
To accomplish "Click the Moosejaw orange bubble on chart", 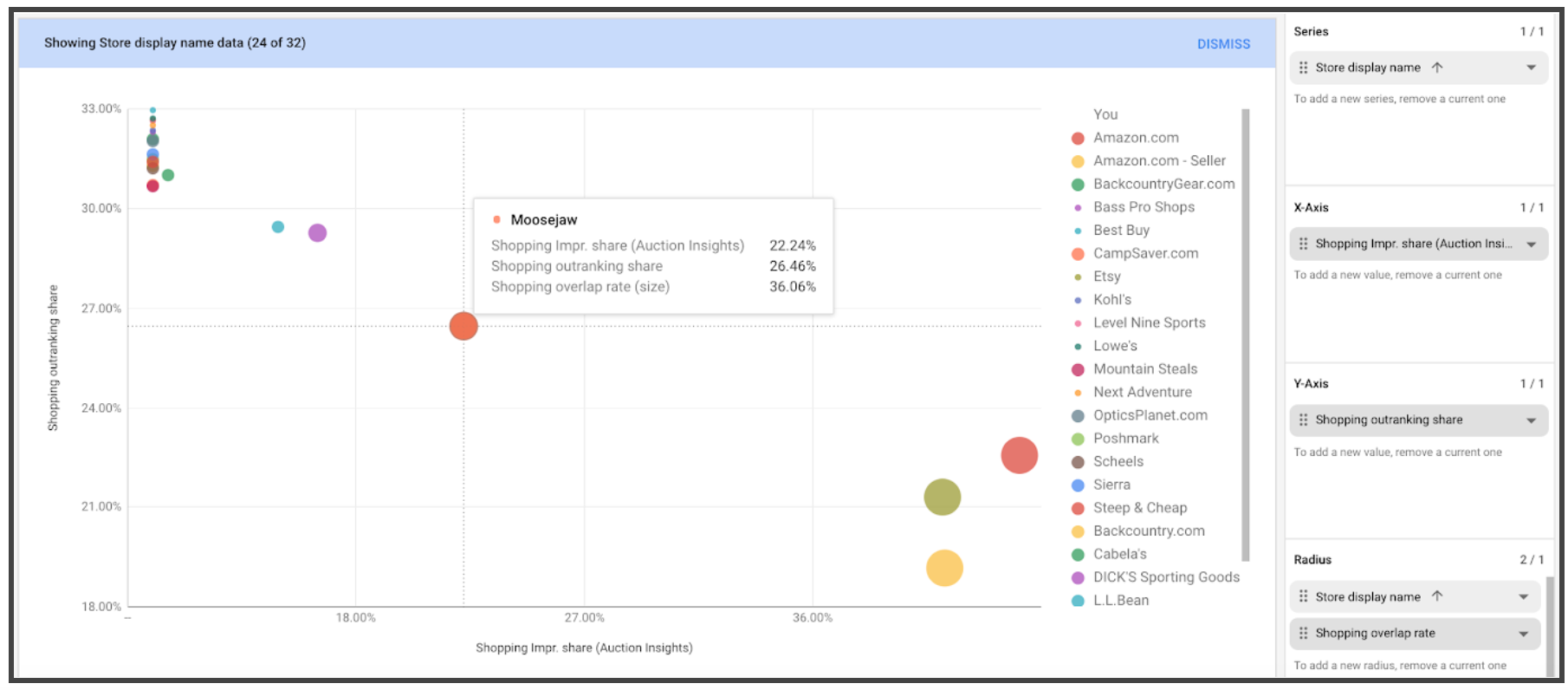I will [x=463, y=327].
